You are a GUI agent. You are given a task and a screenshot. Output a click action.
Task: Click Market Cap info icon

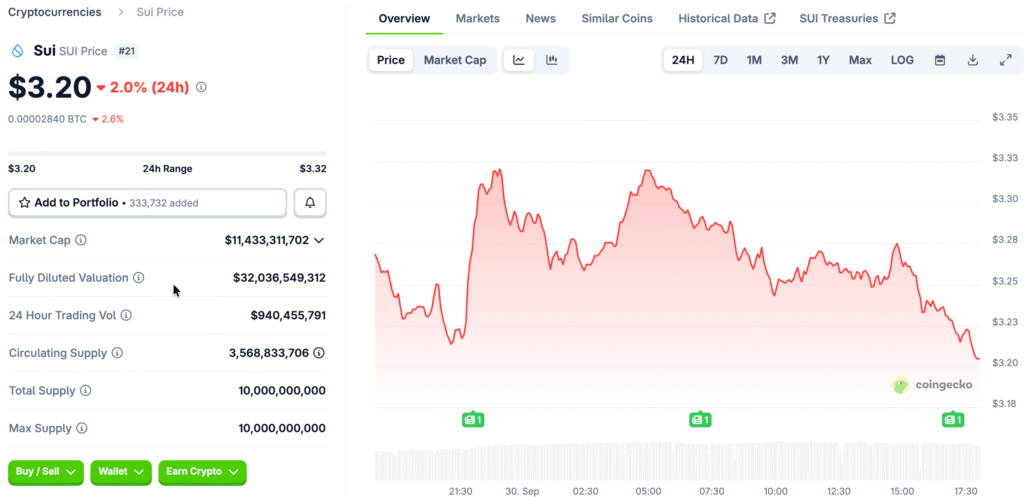(81, 240)
